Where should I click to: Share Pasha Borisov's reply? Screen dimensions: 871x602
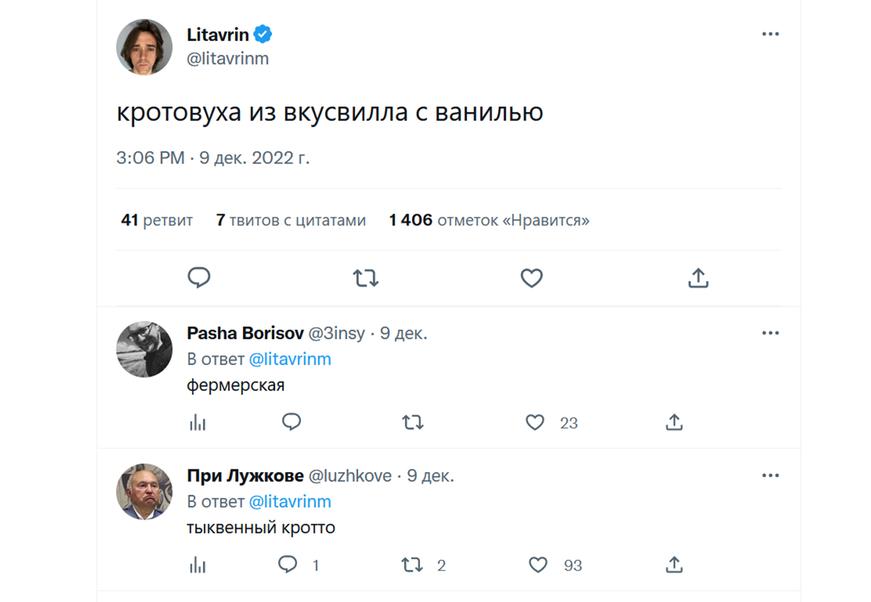(x=674, y=423)
